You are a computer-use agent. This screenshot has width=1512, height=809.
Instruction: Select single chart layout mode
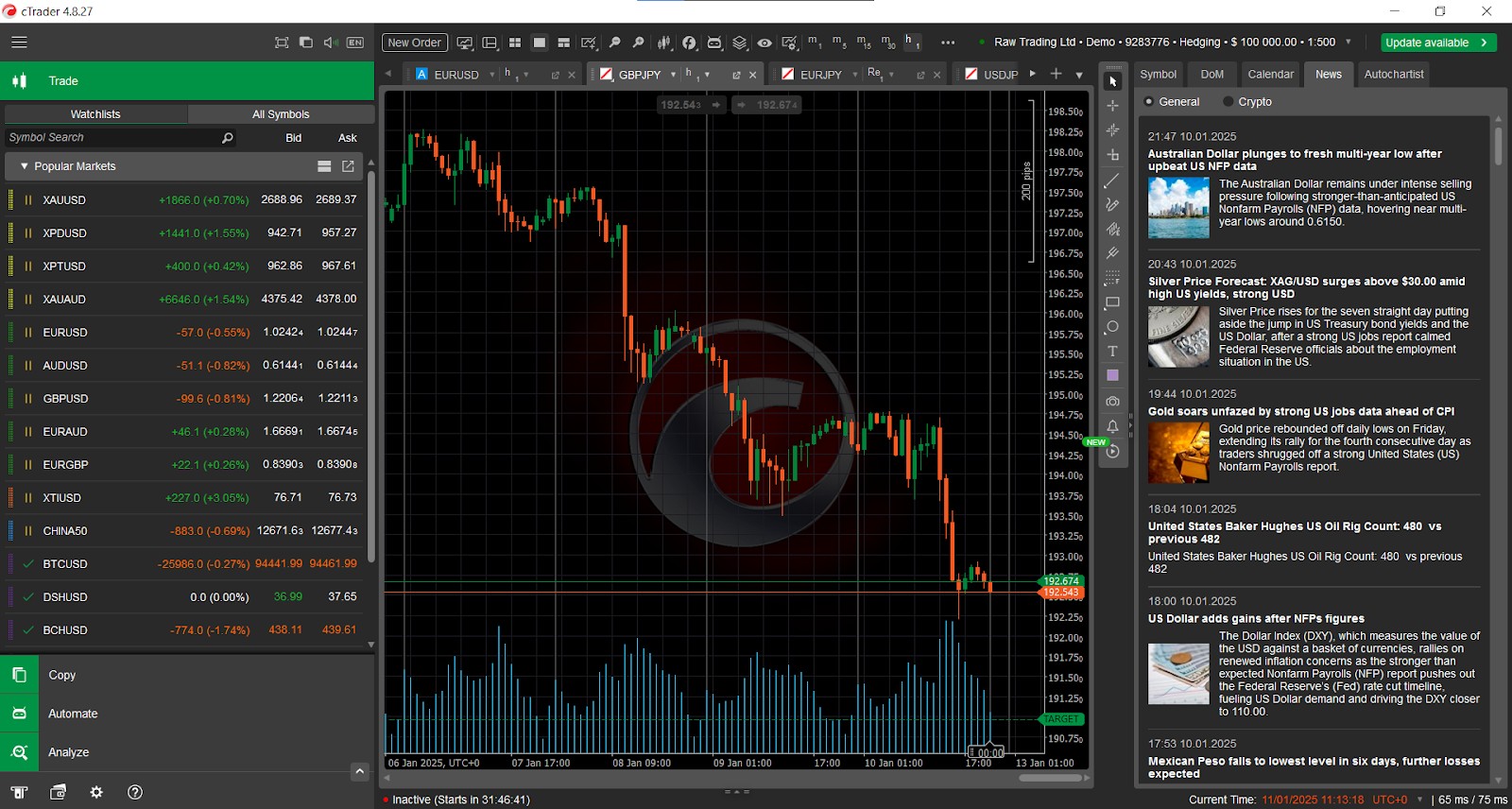539,43
